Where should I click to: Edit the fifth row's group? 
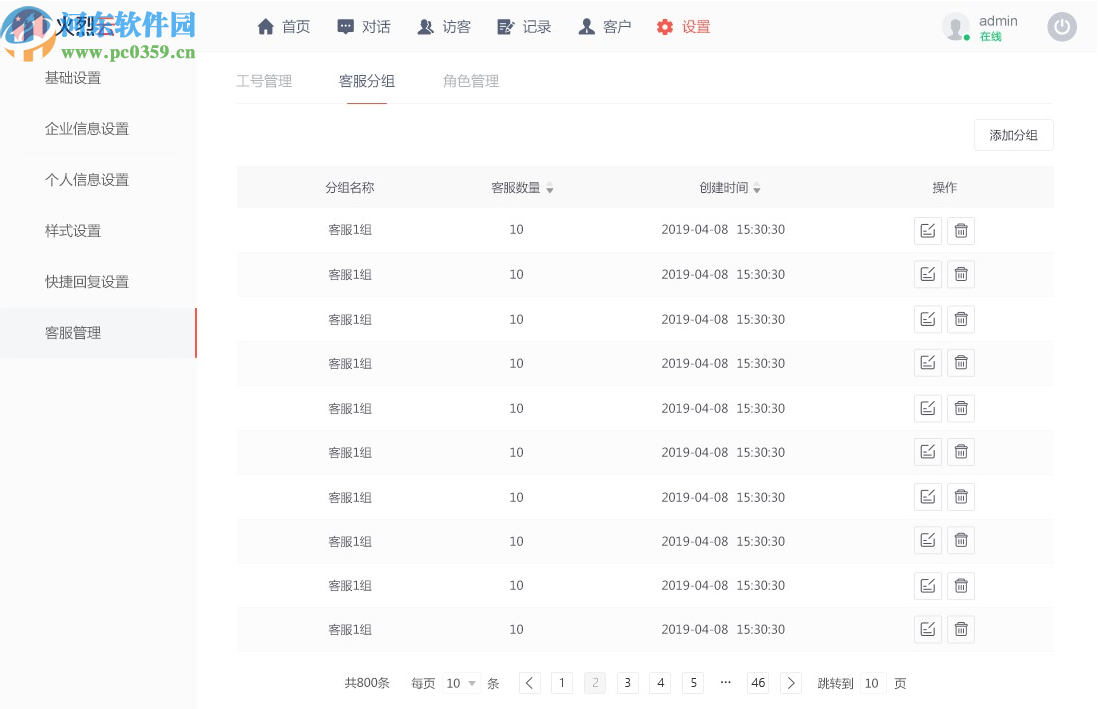tap(928, 408)
